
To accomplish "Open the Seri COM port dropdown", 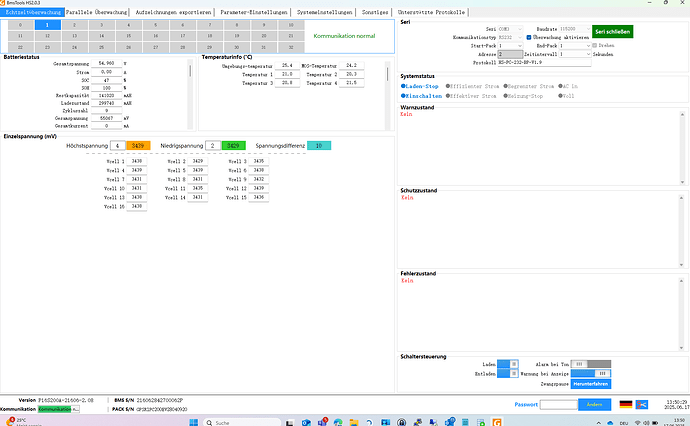I will click(x=510, y=29).
